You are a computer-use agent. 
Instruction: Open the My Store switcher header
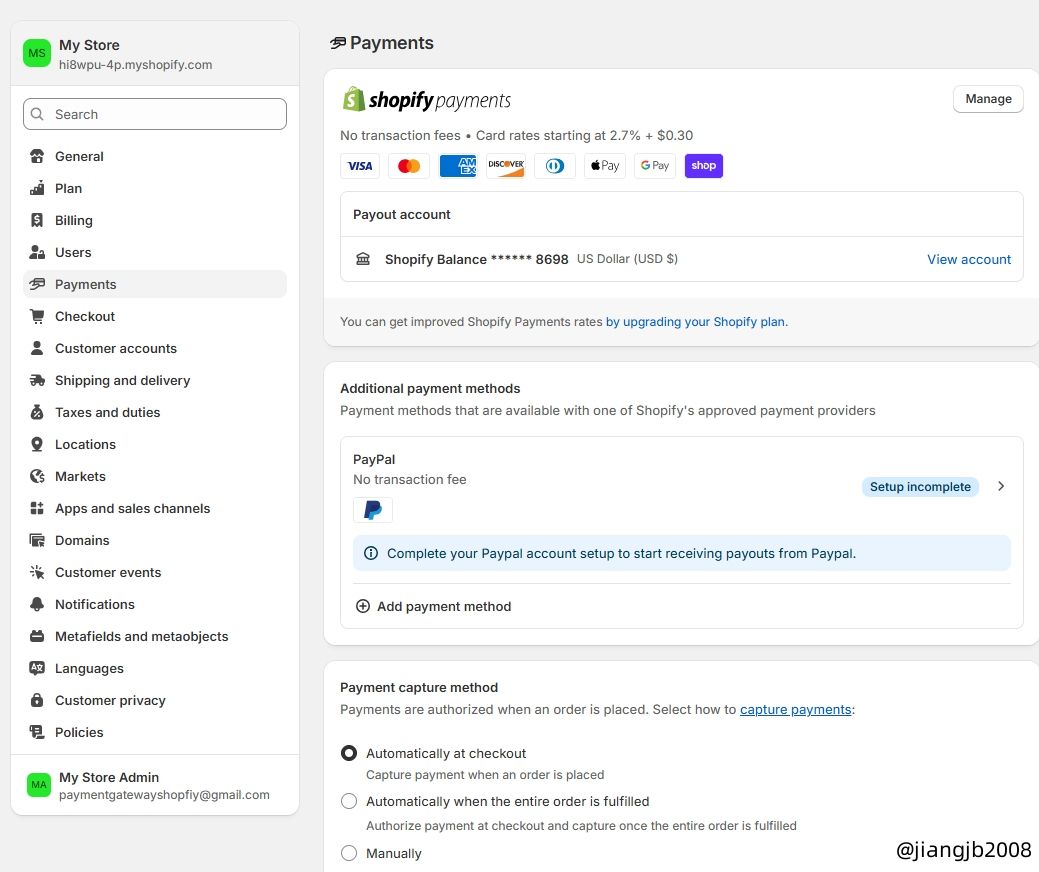click(x=155, y=54)
